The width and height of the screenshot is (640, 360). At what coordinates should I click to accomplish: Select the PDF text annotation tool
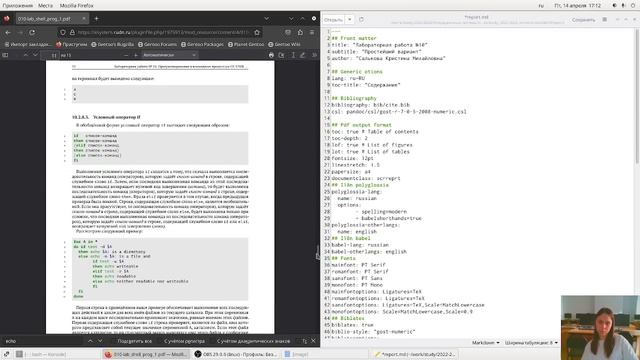coord(293,55)
